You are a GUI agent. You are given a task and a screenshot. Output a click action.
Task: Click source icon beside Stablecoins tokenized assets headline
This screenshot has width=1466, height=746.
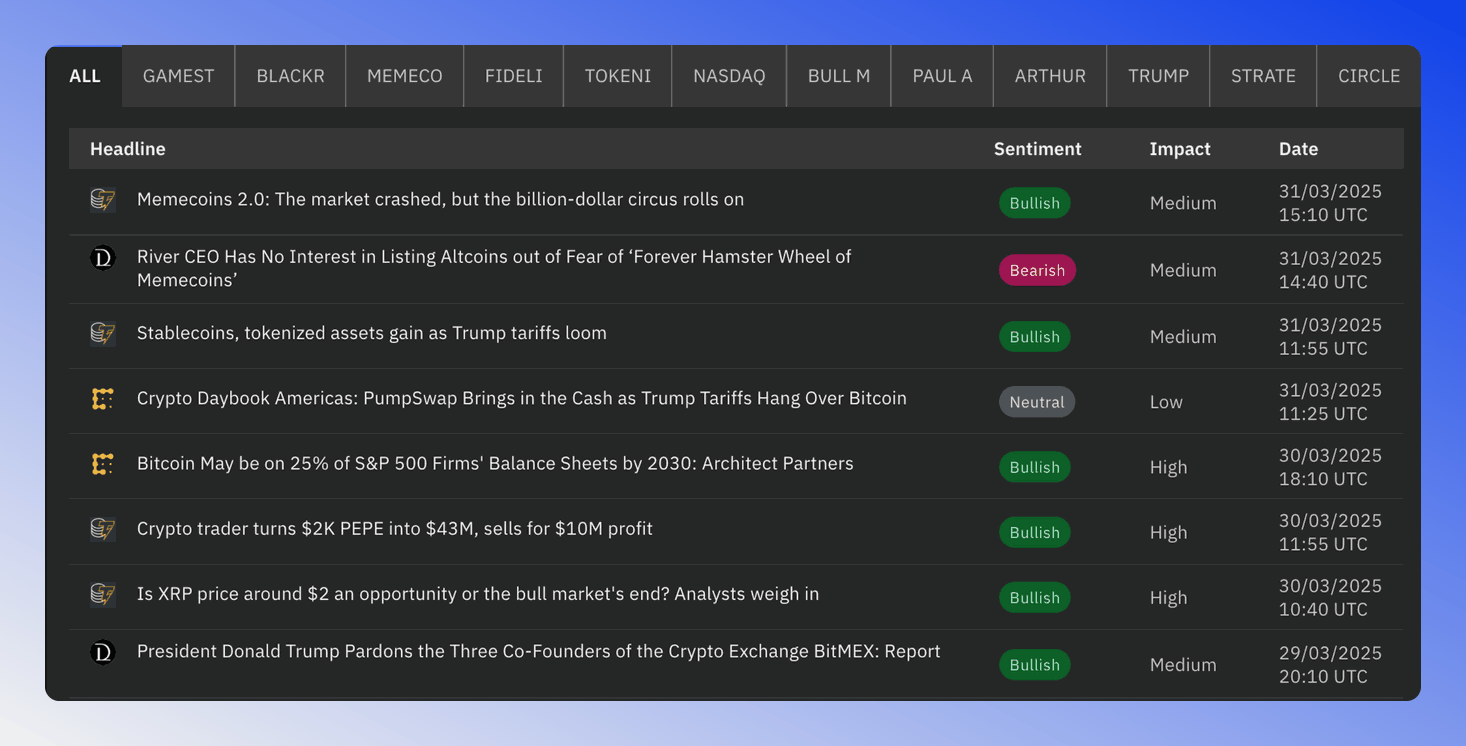click(x=103, y=334)
